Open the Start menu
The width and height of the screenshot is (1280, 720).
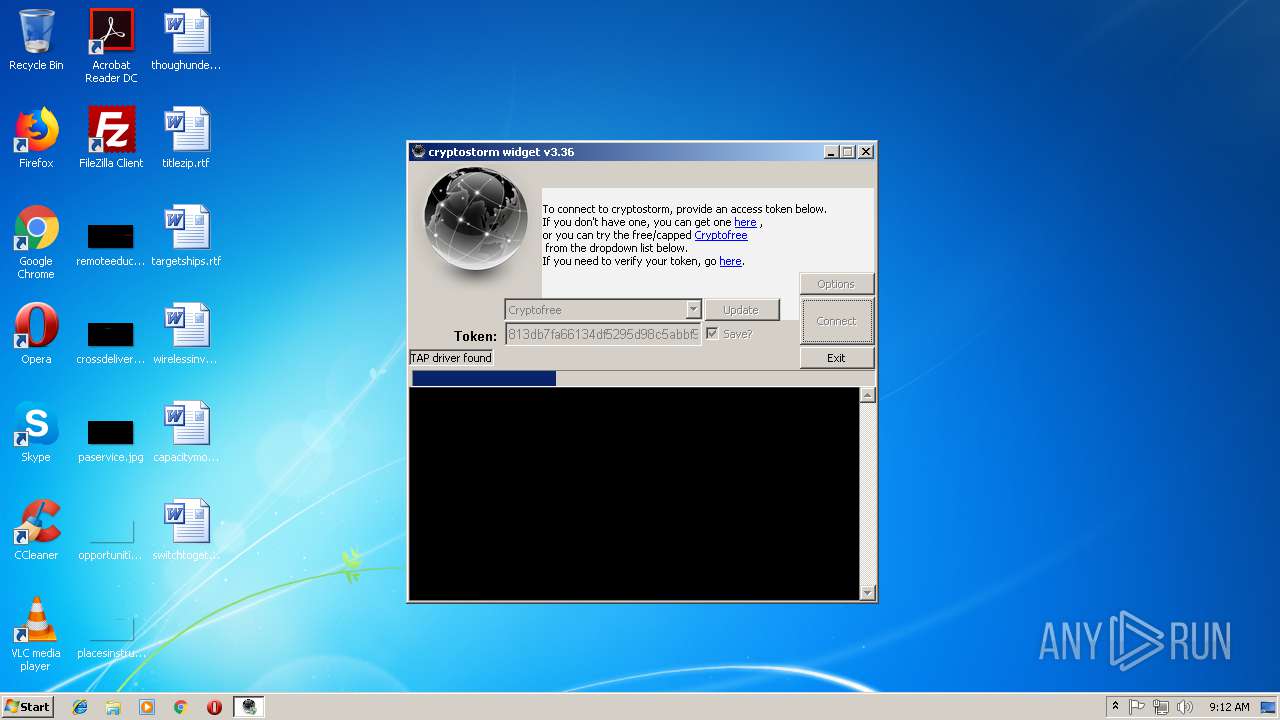coord(28,707)
